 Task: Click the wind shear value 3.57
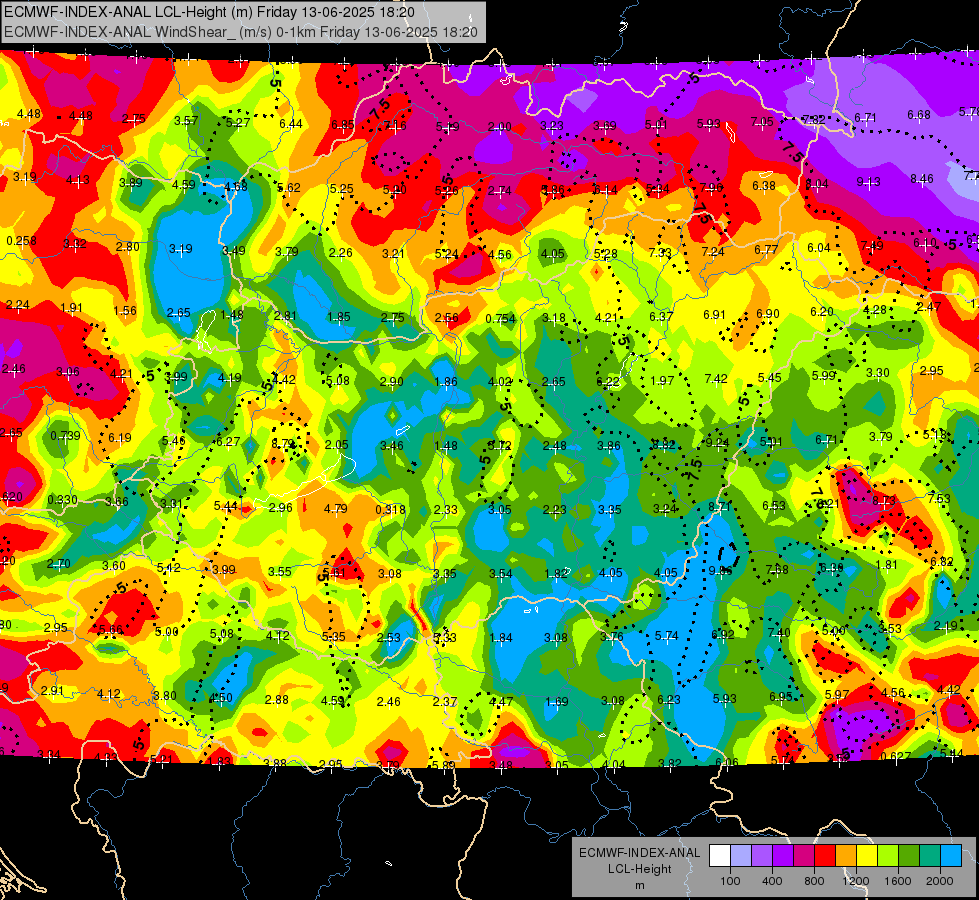[x=186, y=121]
